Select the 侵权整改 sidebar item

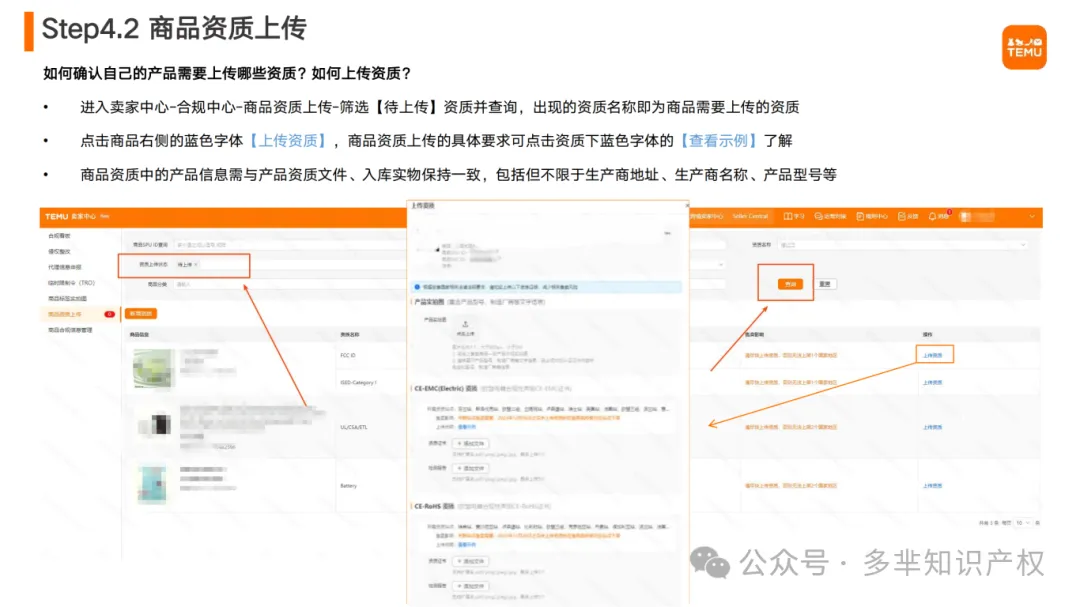(59, 251)
